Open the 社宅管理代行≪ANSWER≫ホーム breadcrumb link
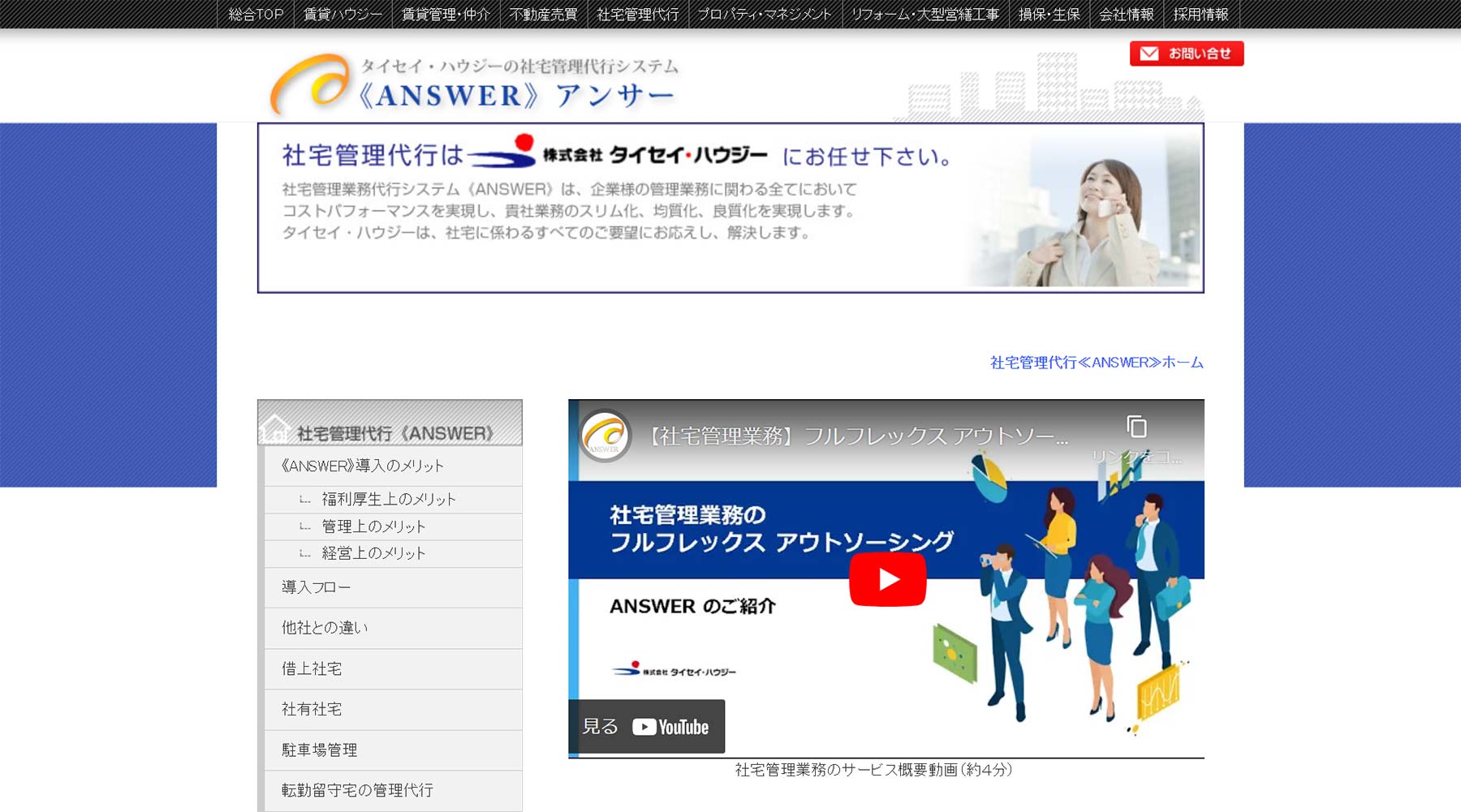The image size is (1461, 812). (1097, 363)
